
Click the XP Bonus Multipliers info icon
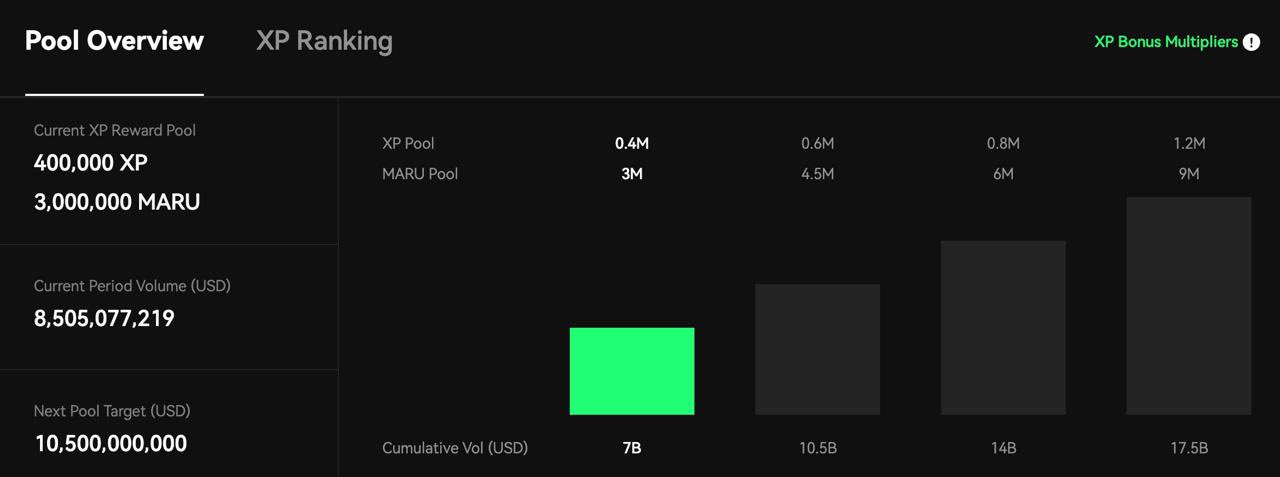(x=1251, y=42)
